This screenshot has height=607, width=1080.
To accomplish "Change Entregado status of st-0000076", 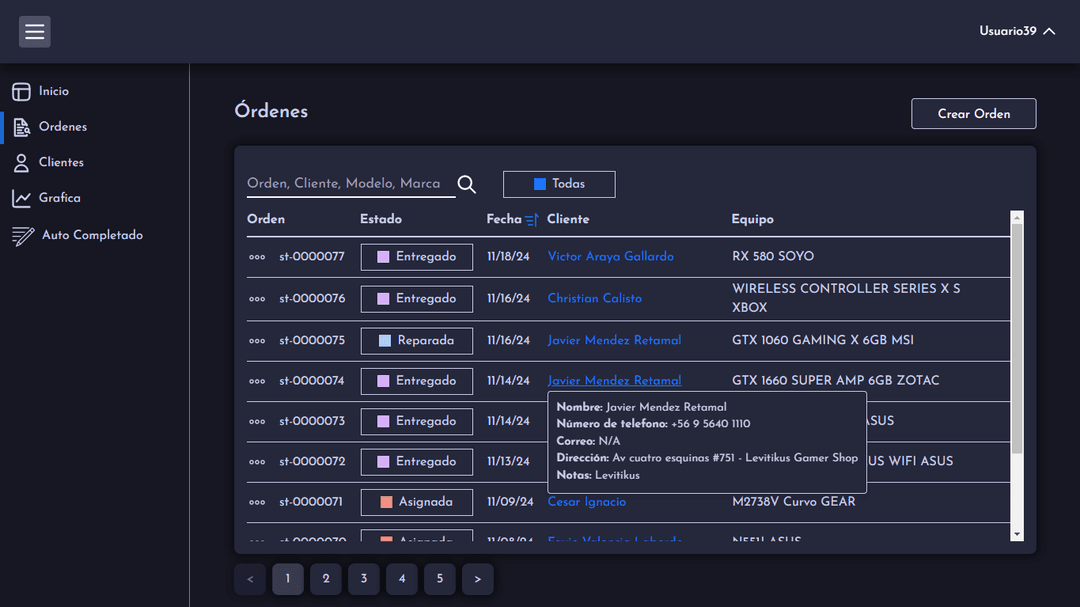I will (x=417, y=299).
